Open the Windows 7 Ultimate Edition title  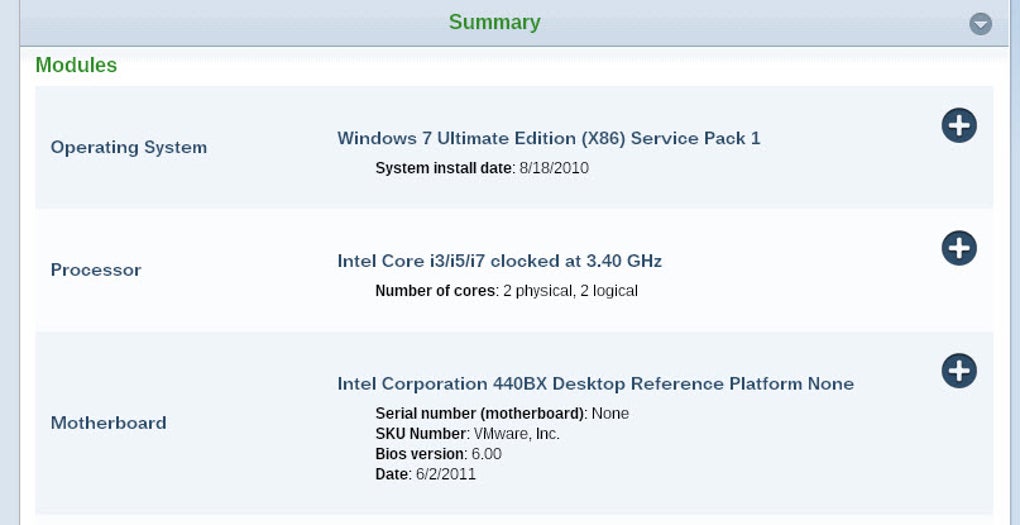click(548, 138)
